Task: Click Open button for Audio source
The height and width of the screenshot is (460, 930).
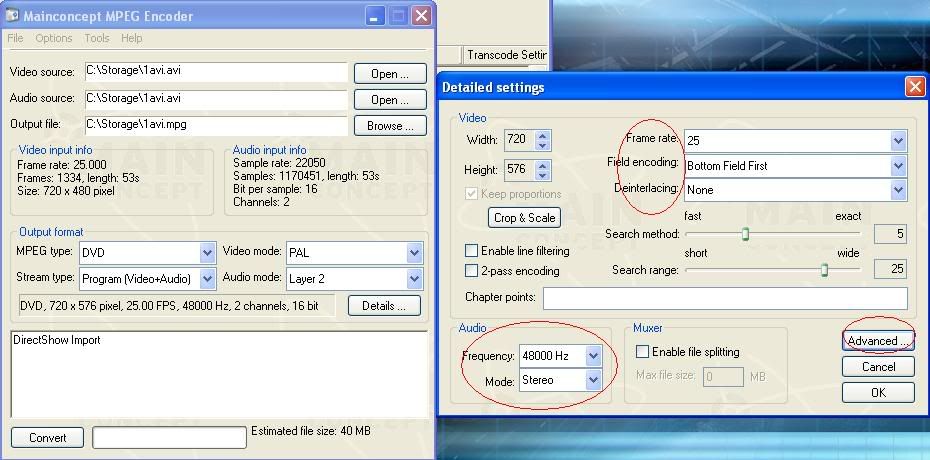Action: pos(390,100)
